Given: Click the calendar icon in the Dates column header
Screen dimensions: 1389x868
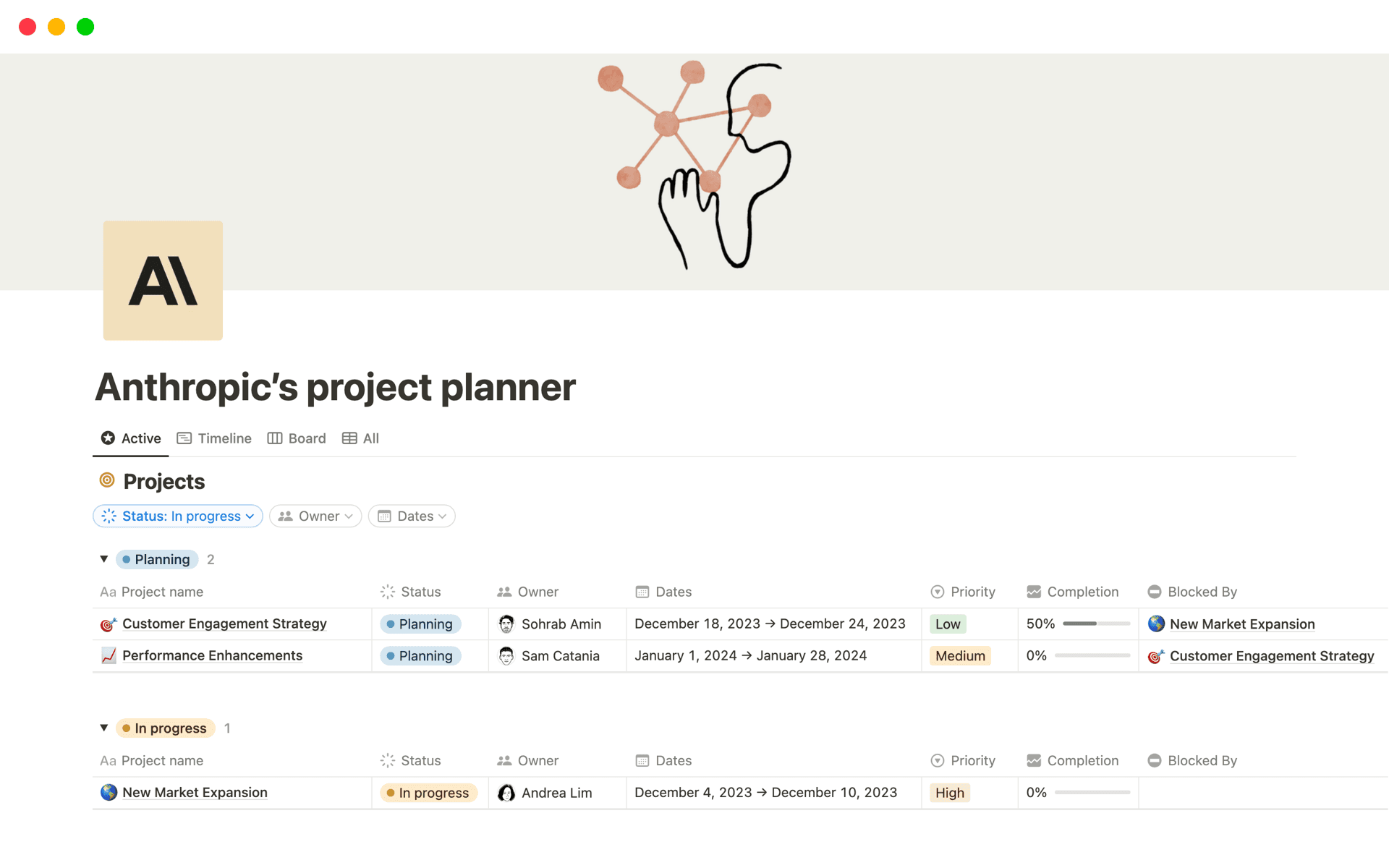Looking at the screenshot, I should pos(642,592).
